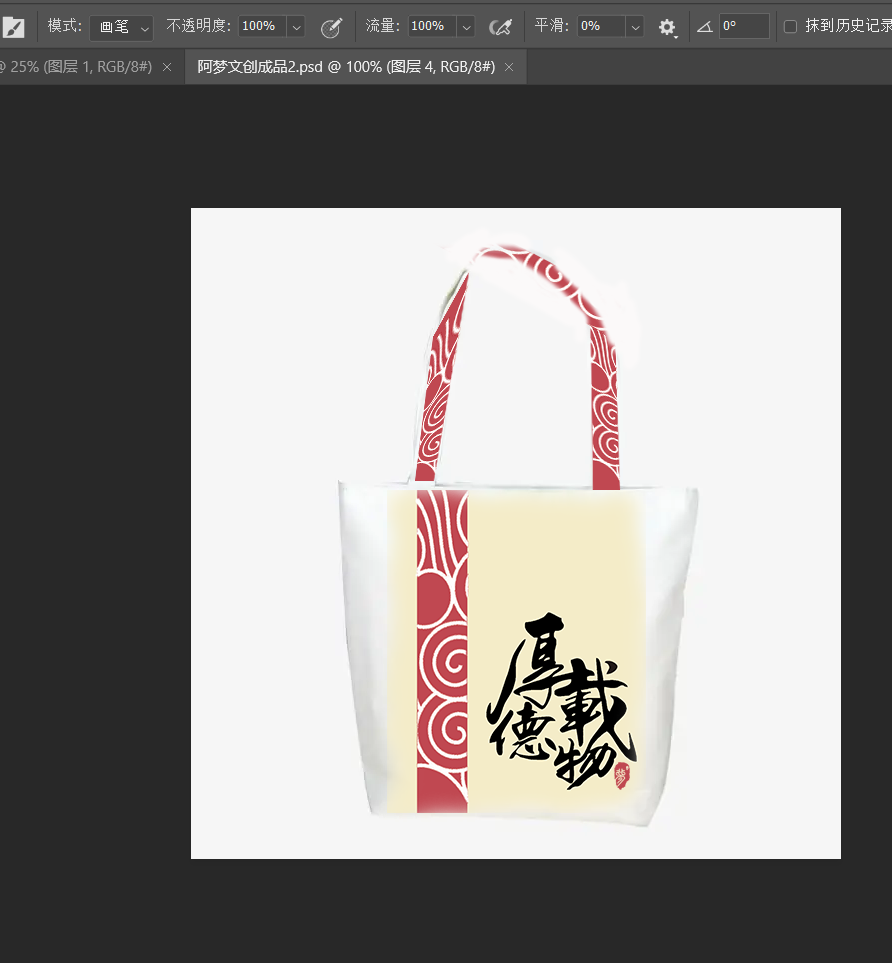Click the angle 0° input field
Screen dimensions: 892x963
tap(744, 26)
